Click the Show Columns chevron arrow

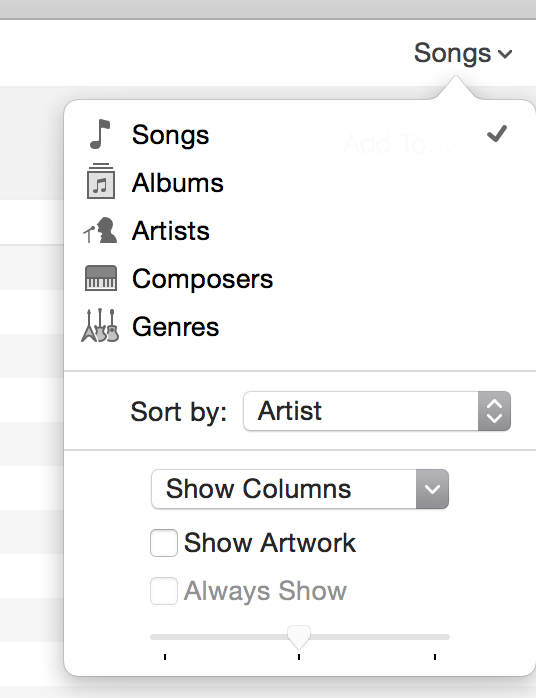432,489
